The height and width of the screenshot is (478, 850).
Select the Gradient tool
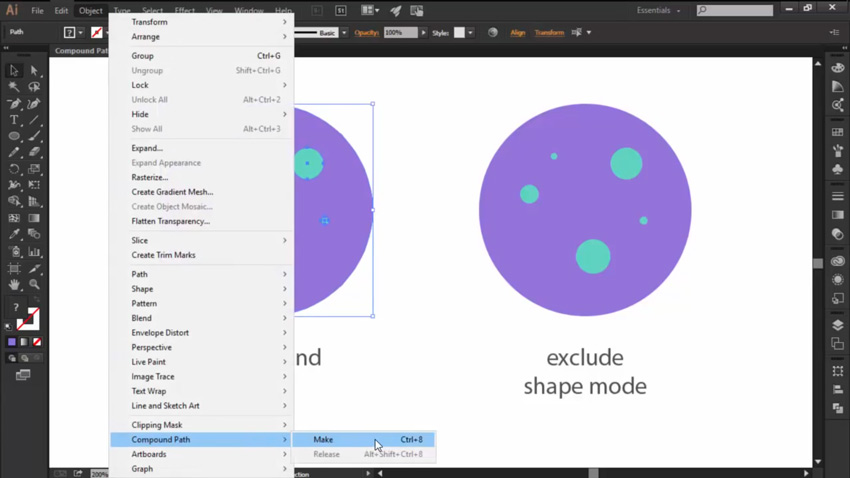pos(34,218)
